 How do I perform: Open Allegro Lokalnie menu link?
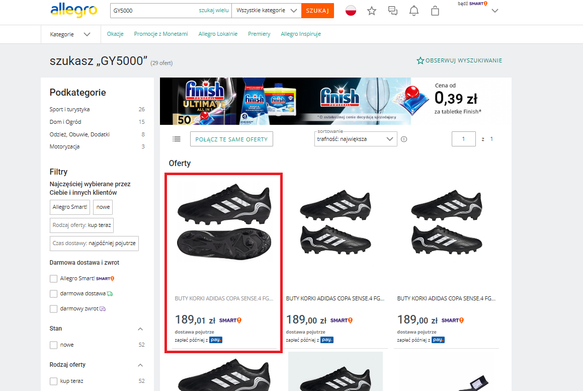218,34
